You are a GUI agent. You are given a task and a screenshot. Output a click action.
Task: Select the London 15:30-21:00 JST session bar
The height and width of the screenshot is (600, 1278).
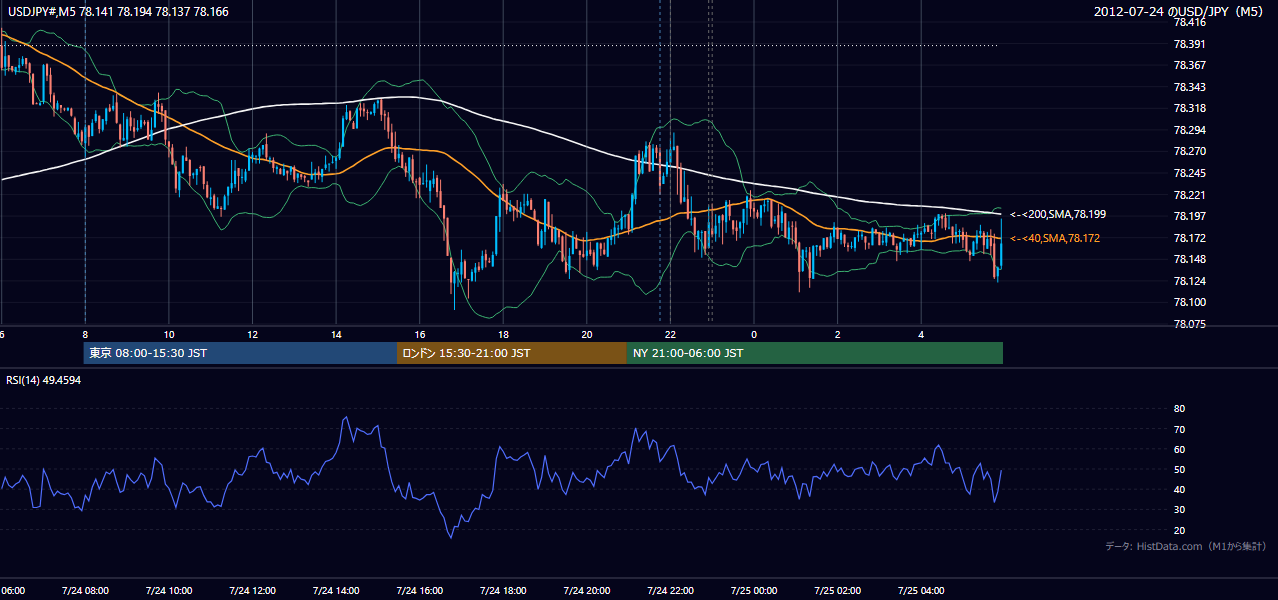[512, 353]
